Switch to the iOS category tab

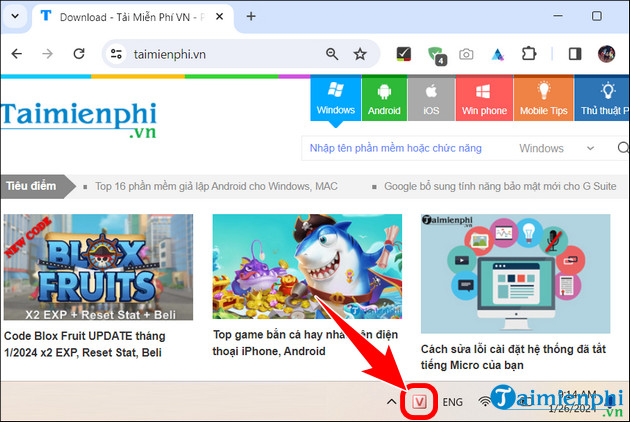(431, 100)
